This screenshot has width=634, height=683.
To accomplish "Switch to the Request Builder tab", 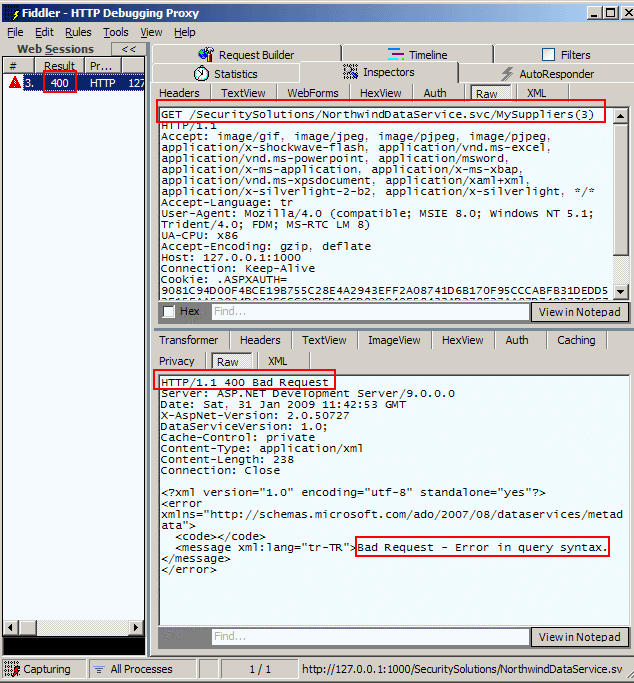I will click(246, 54).
